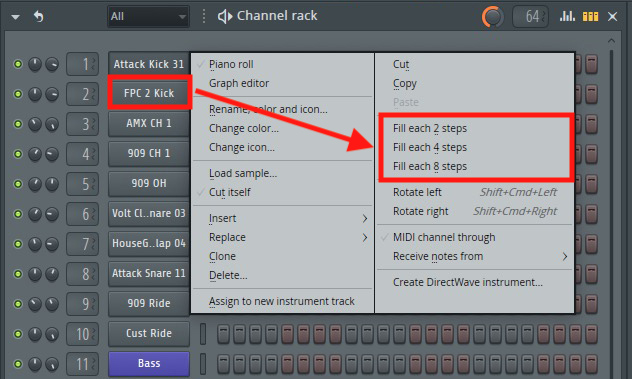This screenshot has height=379, width=632.
Task: Click mixer track number 11 box
Action: 82,364
